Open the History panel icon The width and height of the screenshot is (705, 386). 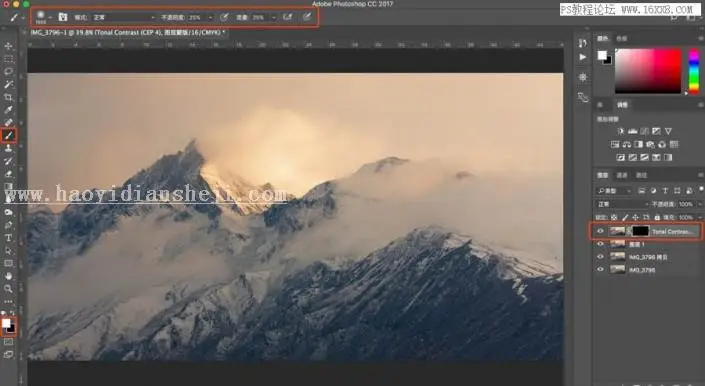[x=583, y=43]
